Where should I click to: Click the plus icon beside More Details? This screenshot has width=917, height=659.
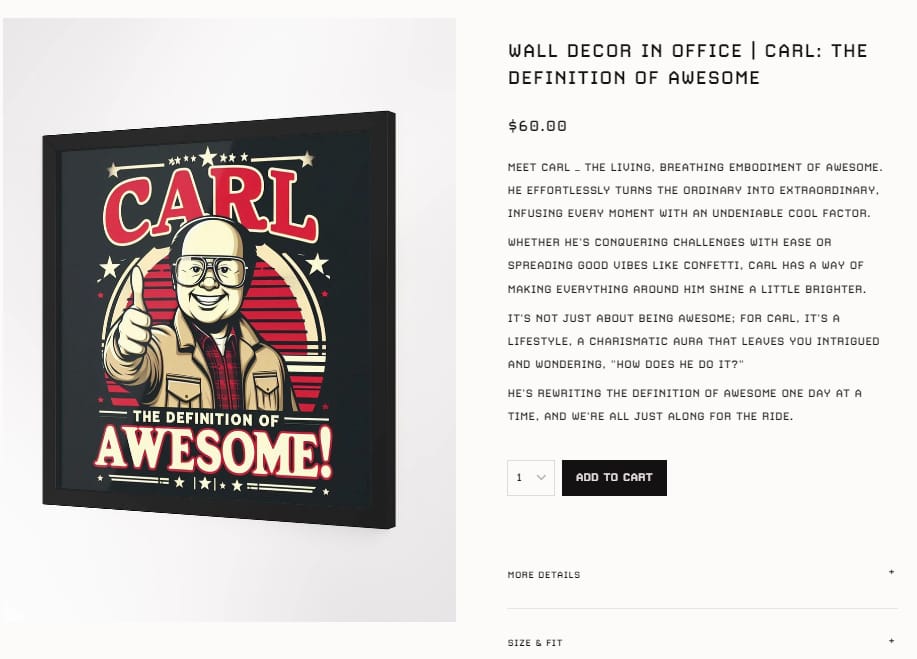click(x=891, y=572)
